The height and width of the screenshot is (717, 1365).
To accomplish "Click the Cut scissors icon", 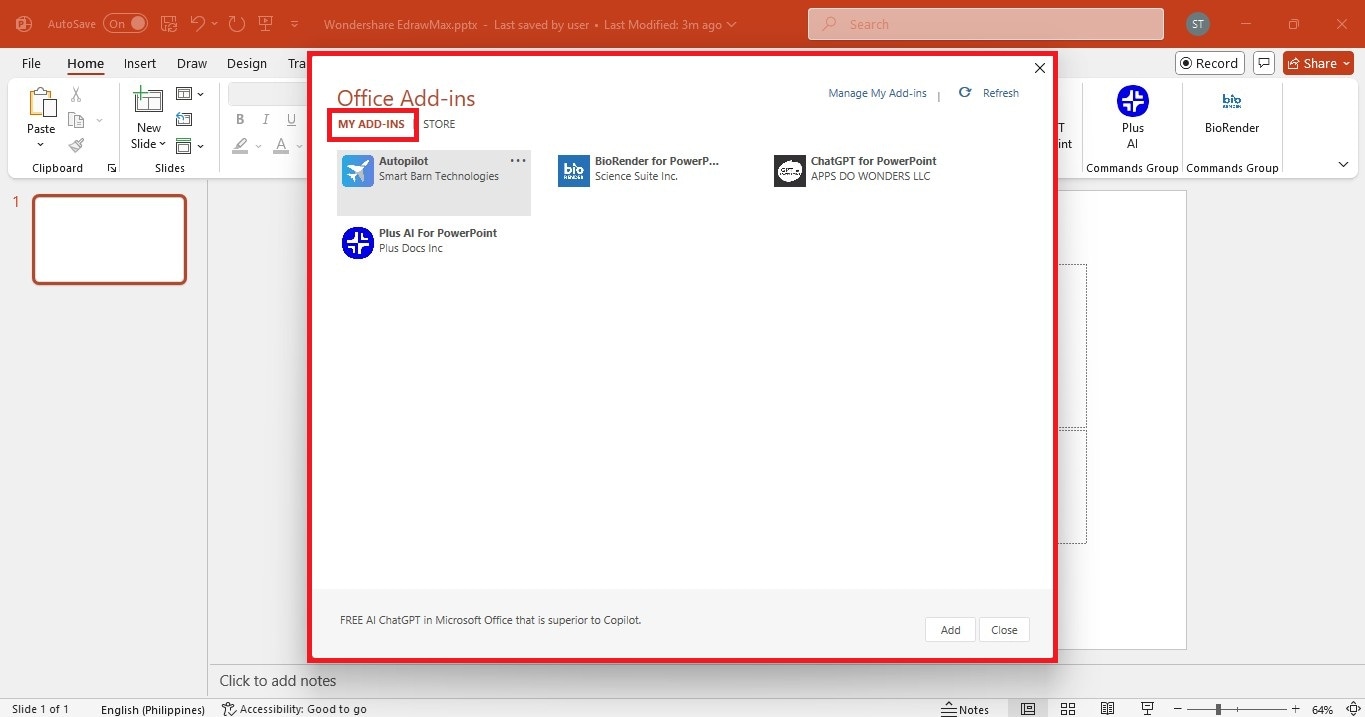I will click(76, 95).
